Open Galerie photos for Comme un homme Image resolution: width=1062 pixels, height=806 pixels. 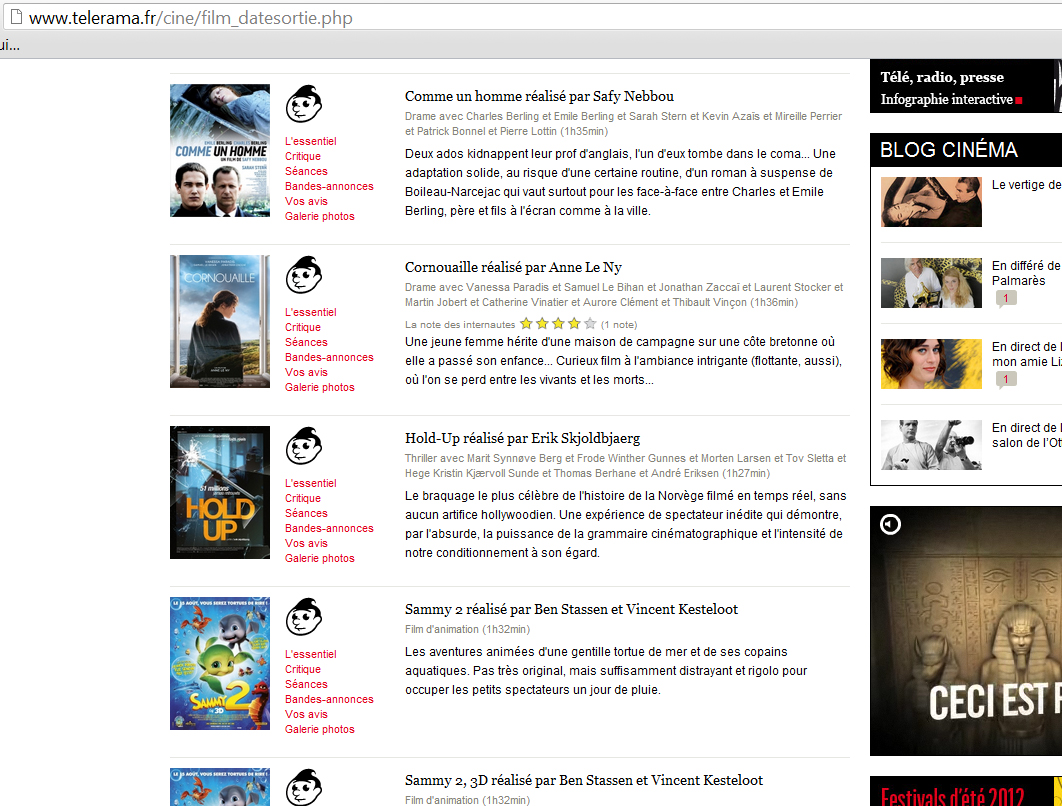pyautogui.click(x=320, y=216)
